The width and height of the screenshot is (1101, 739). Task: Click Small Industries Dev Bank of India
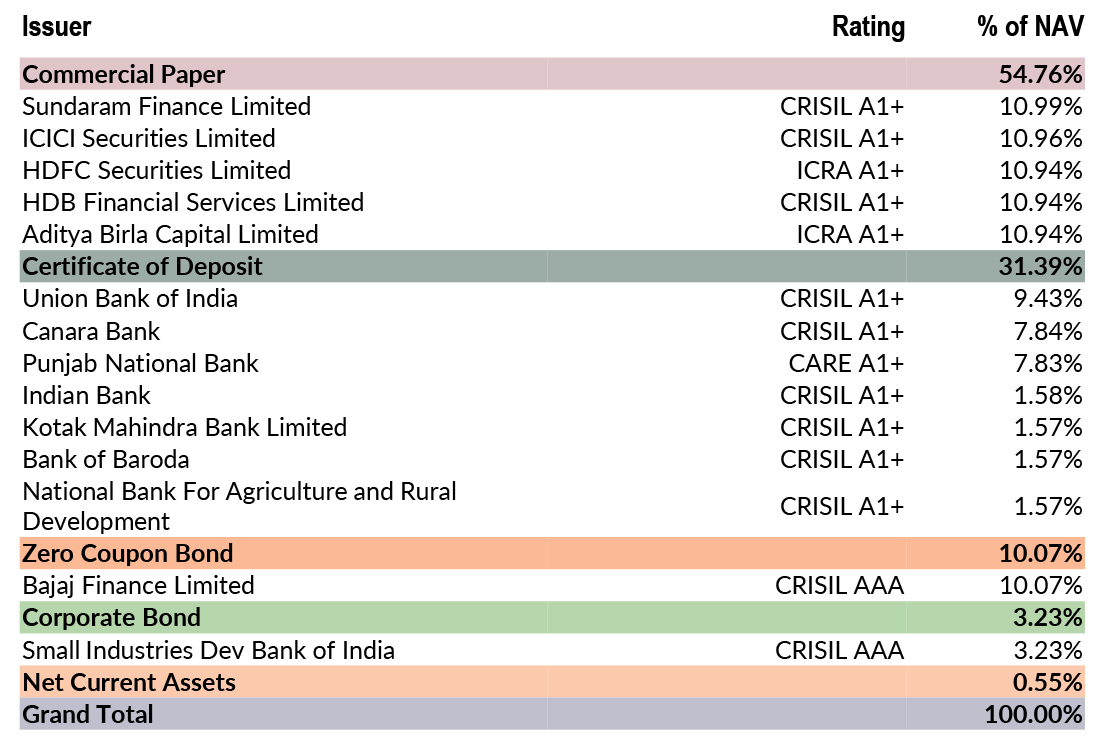[x=208, y=650]
